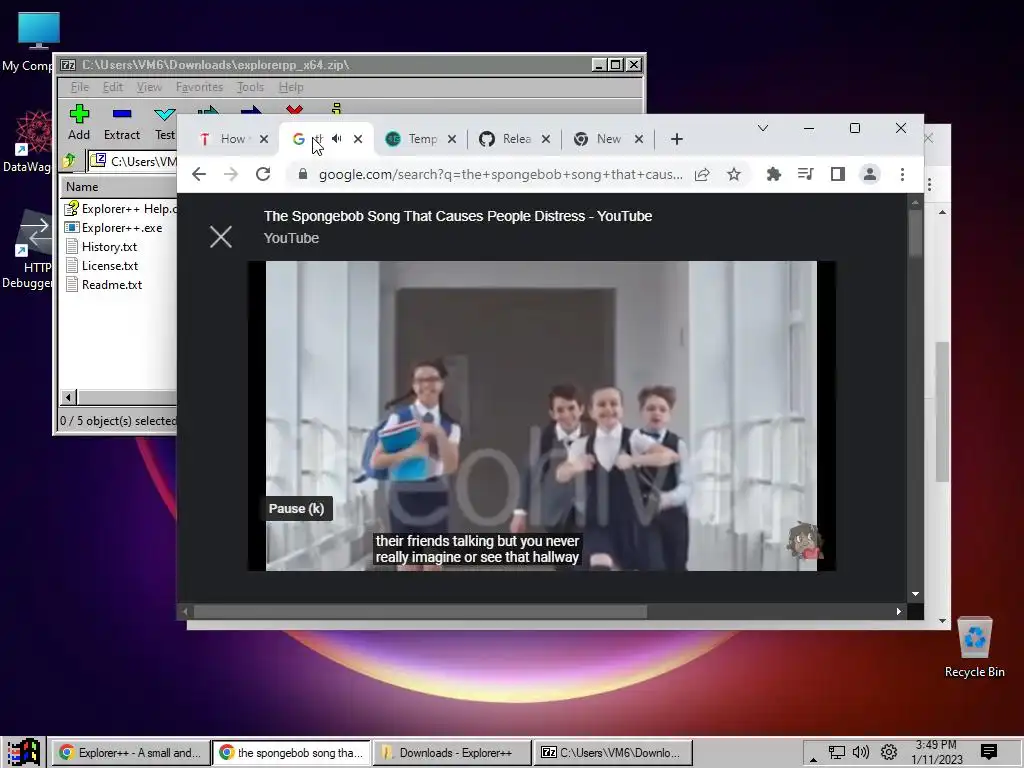
Task: Click the Test icon in 7-Zip toolbar
Action: 165,122
